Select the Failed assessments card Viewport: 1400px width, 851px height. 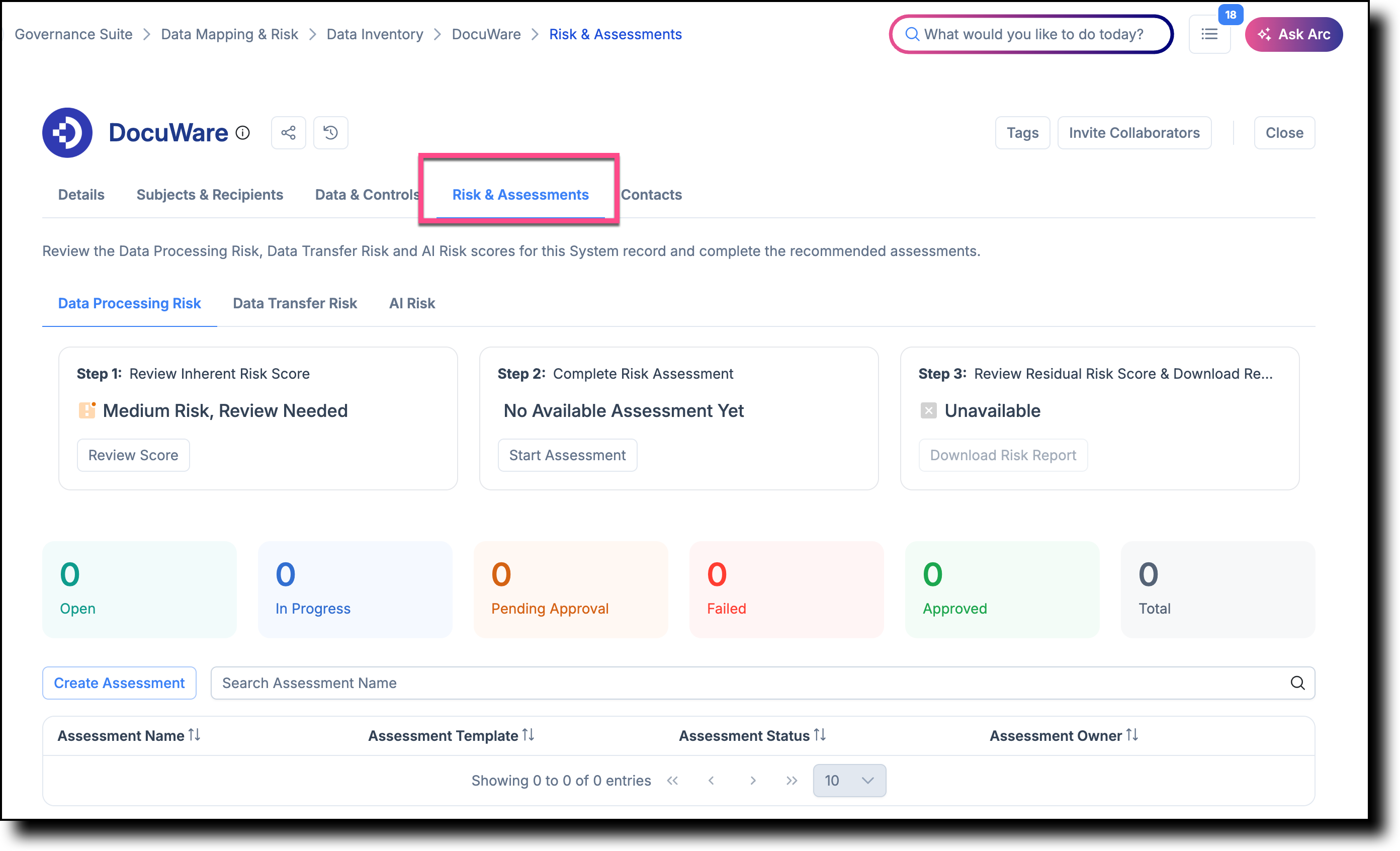786,589
